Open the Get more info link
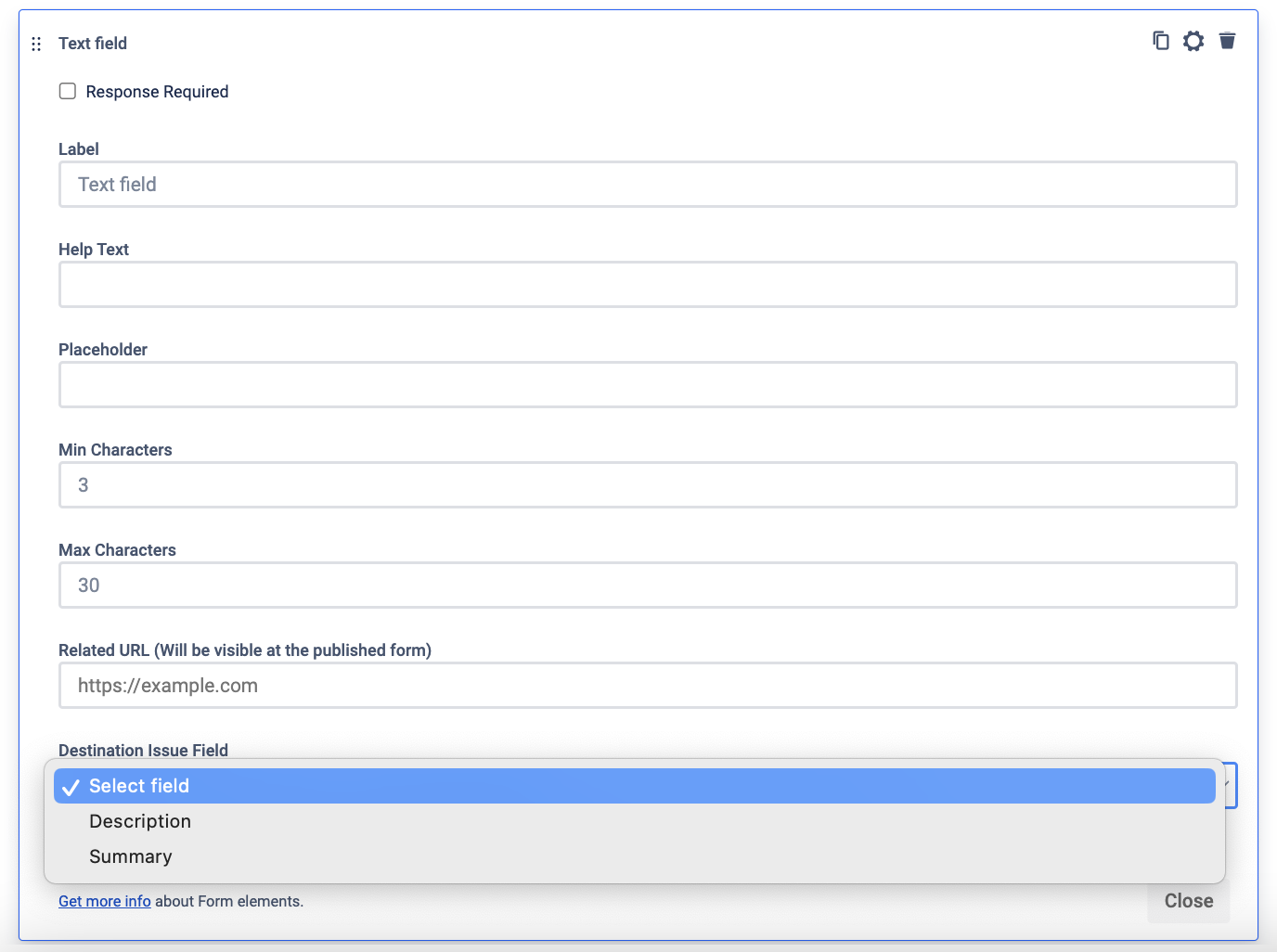The width and height of the screenshot is (1277, 952). click(104, 901)
